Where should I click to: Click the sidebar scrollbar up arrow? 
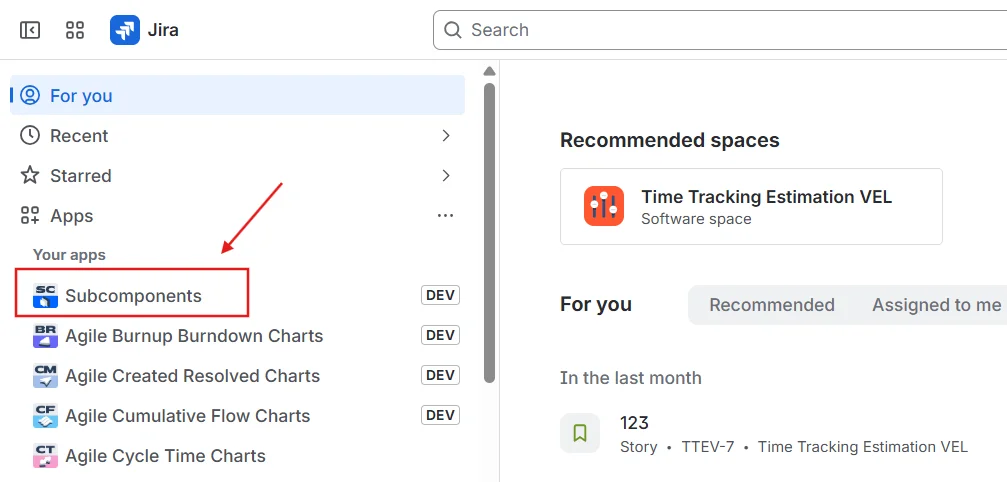coord(489,71)
